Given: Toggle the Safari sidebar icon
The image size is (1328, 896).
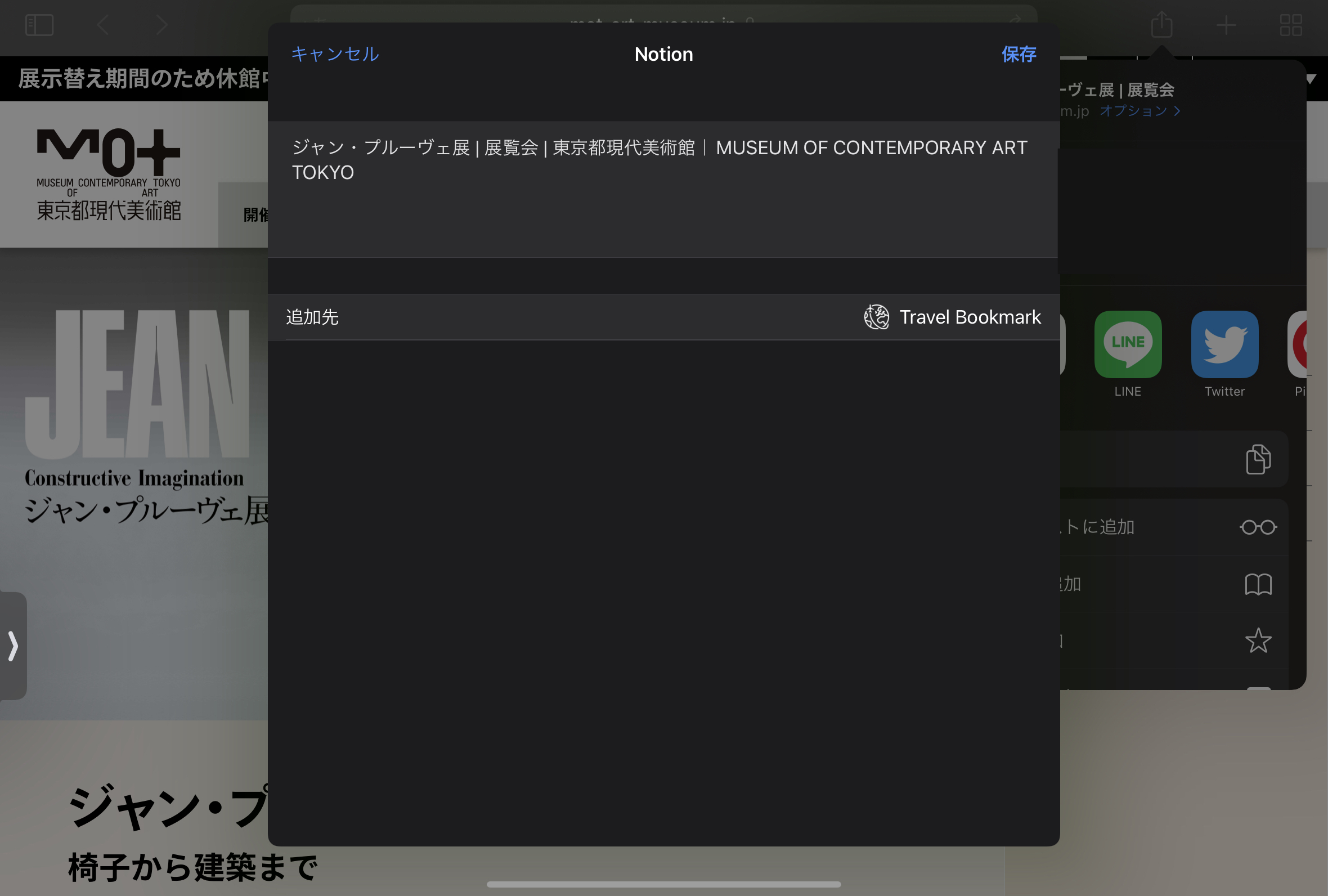Looking at the screenshot, I should (x=39, y=25).
